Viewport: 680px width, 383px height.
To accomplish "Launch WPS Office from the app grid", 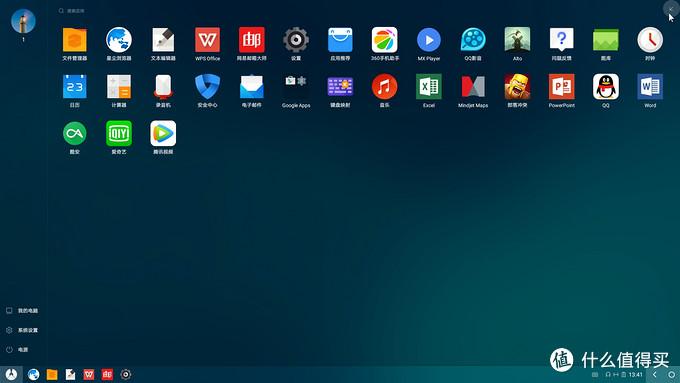I will [x=207, y=40].
